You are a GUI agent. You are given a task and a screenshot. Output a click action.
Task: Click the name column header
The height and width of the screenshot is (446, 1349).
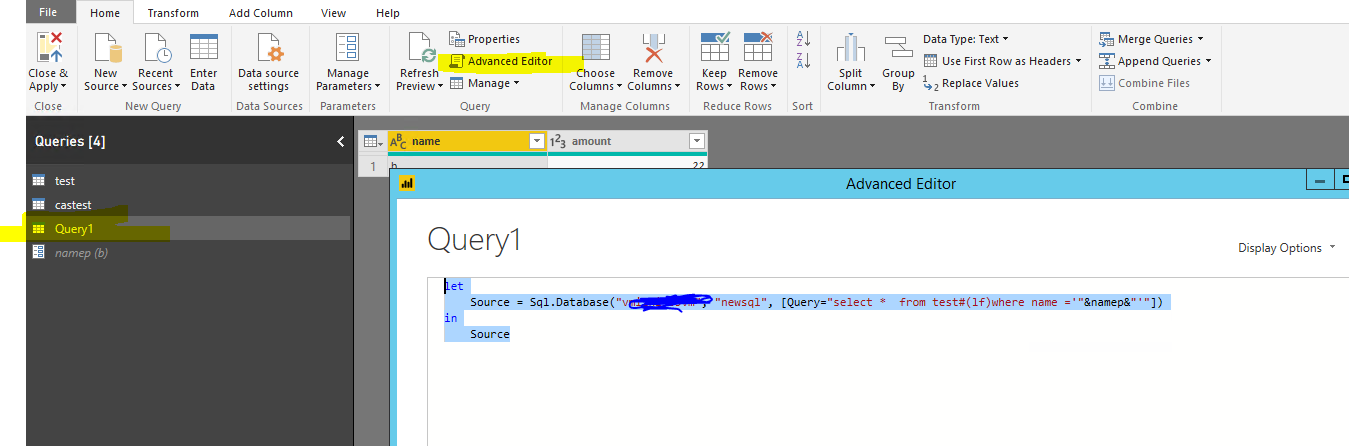coord(467,142)
